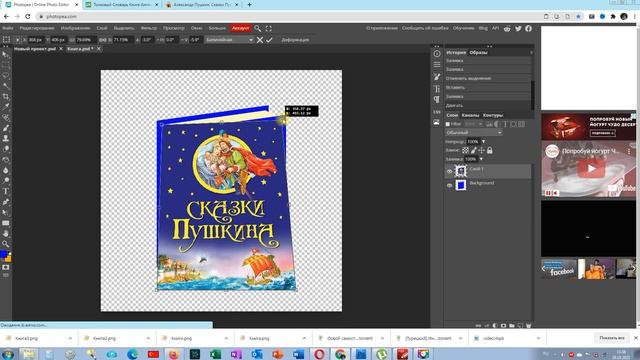
Task: Open the character panel icon
Action: (437, 89)
